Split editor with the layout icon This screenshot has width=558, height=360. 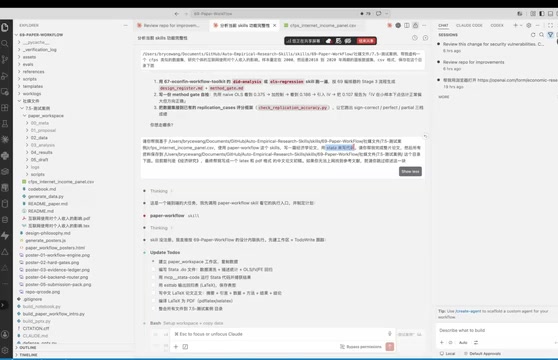click(x=407, y=25)
